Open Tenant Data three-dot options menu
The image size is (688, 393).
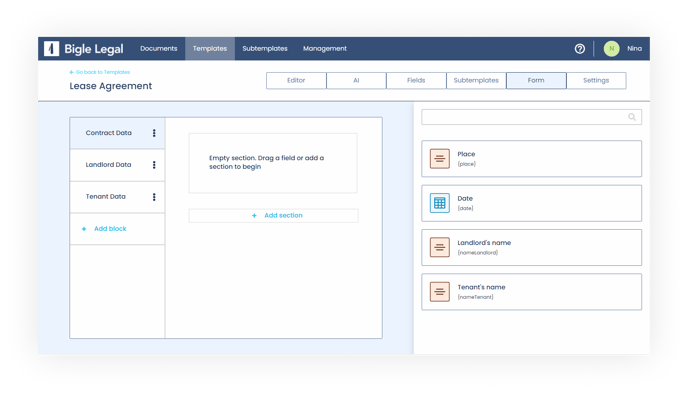pos(154,197)
